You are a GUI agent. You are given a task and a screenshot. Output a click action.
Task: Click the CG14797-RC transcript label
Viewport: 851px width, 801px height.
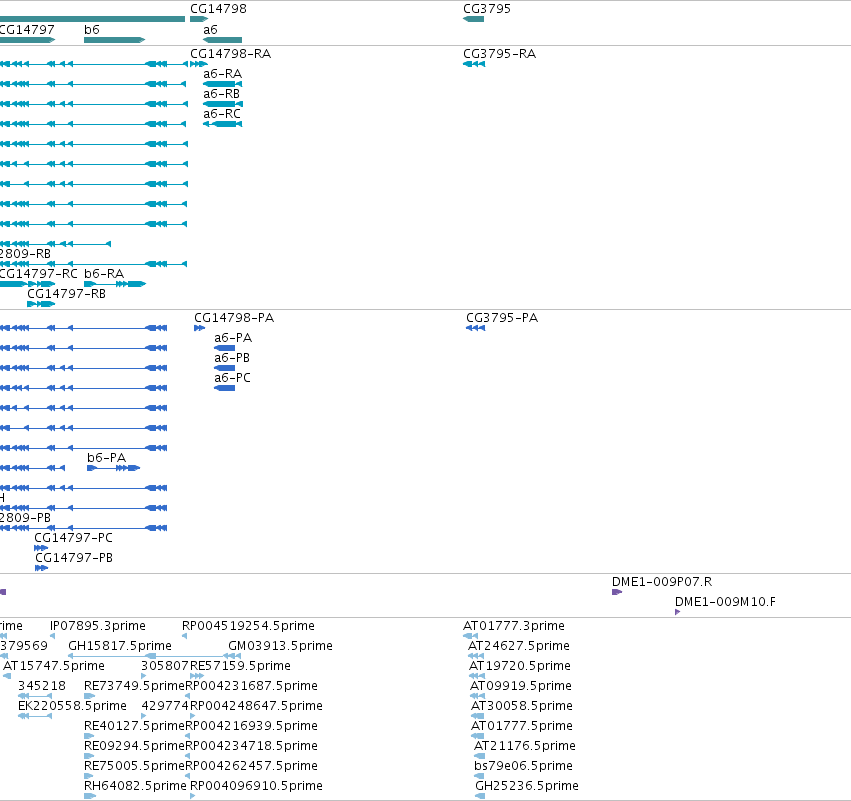pyautogui.click(x=39, y=274)
